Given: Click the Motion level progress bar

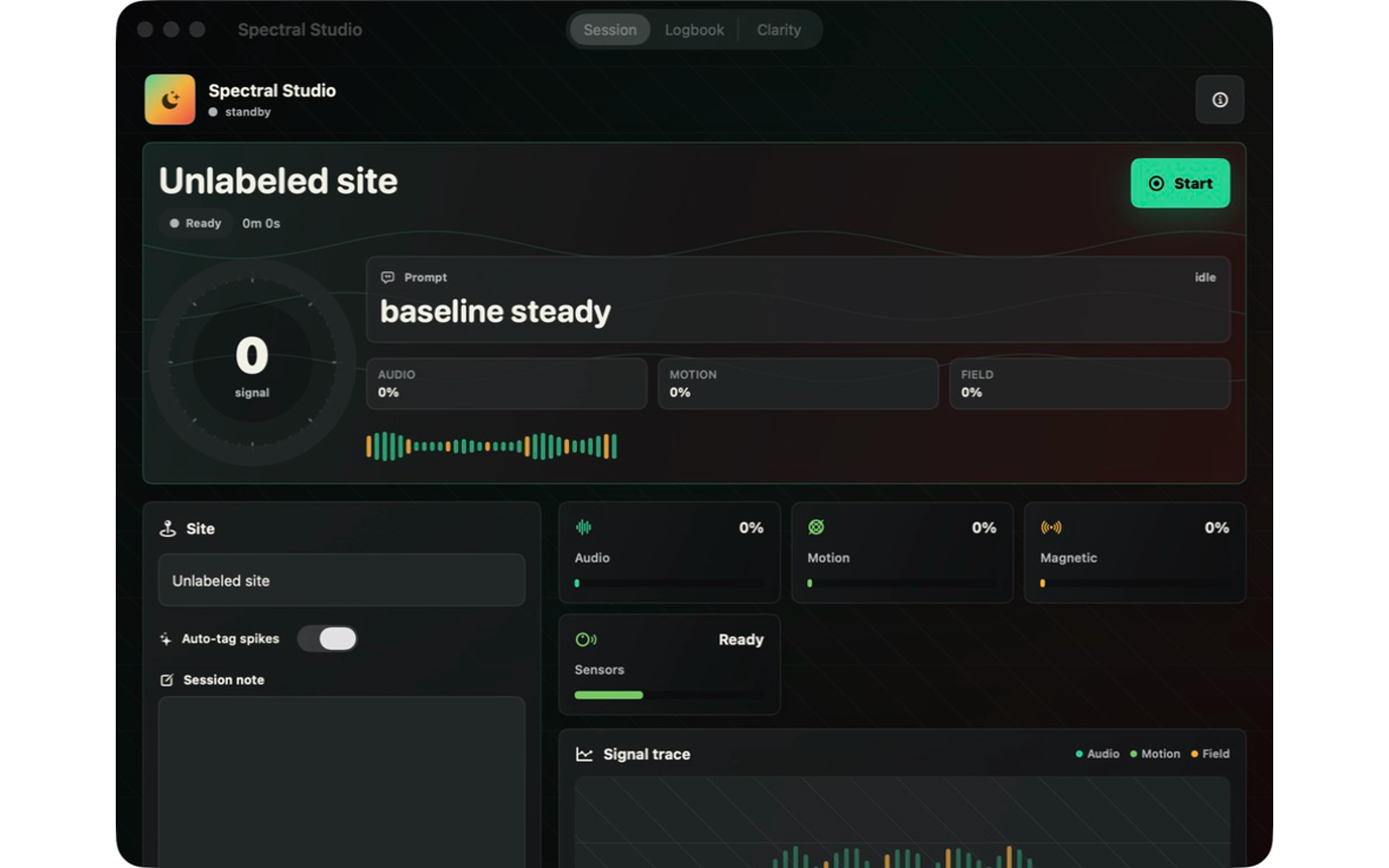Looking at the screenshot, I should click(902, 583).
